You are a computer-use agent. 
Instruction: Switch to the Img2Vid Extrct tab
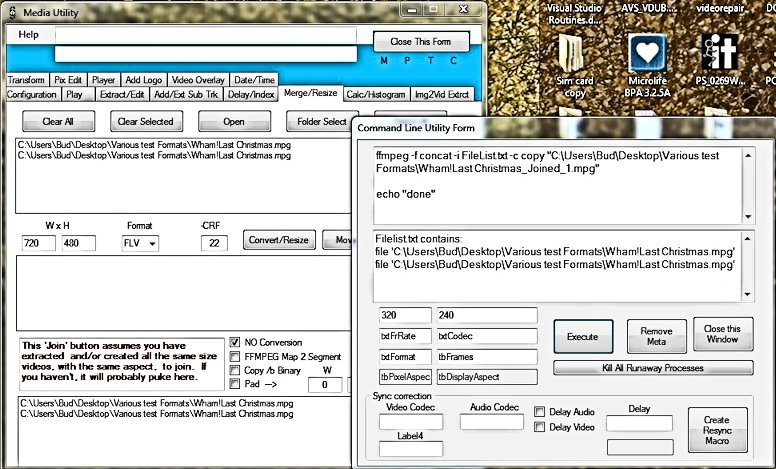[x=442, y=94]
